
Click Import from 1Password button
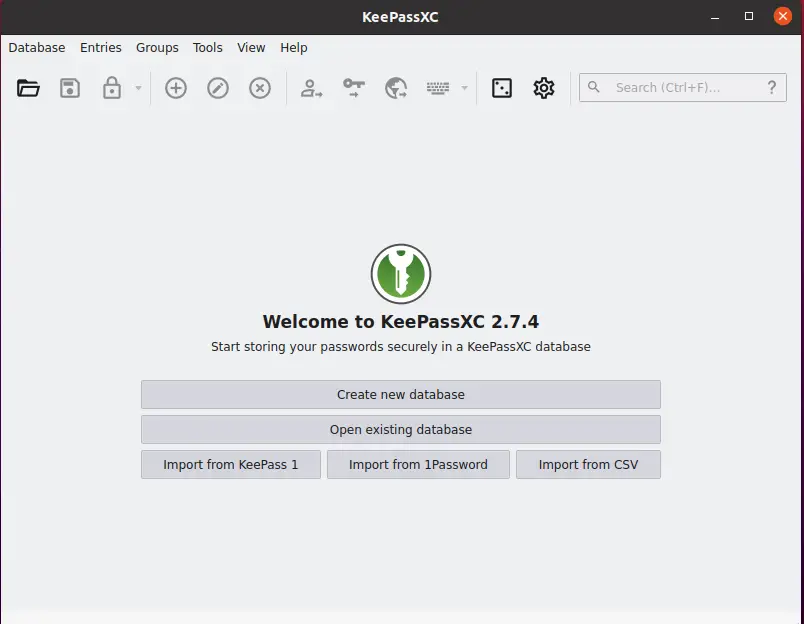[418, 465]
